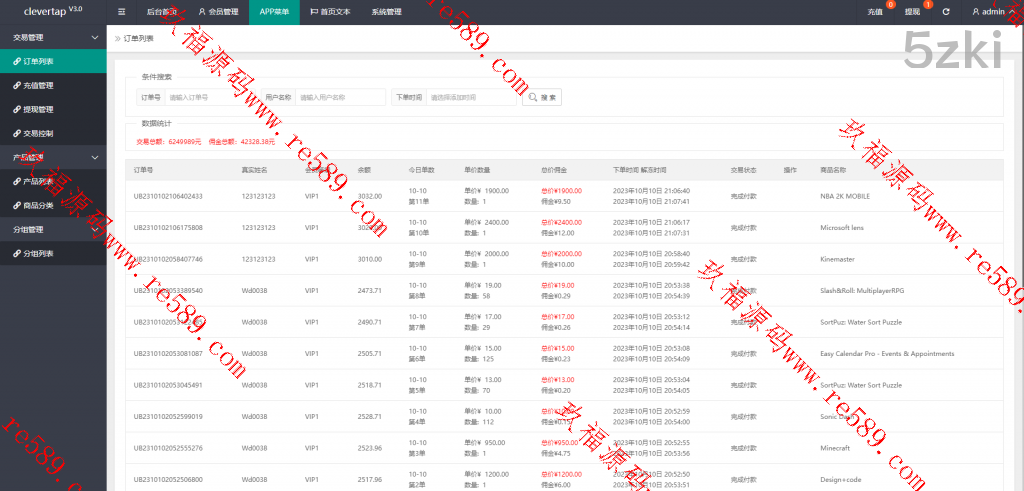
Task: Click the flag icon beside 首页文本
Action: pos(314,12)
